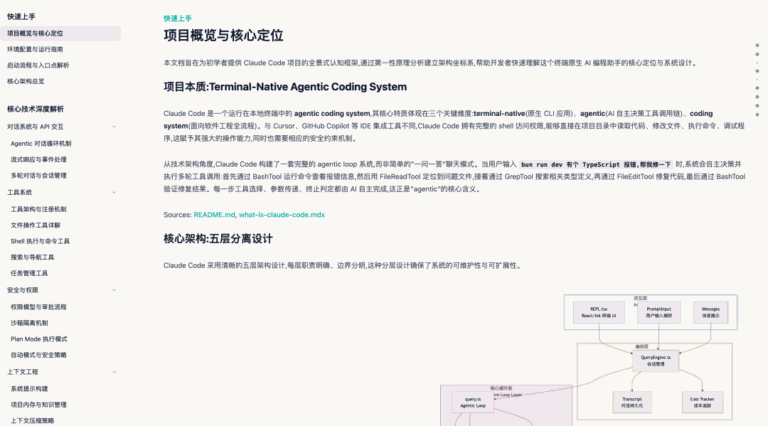Click the 快速上手 breadcrumb above title
Viewport: 768px width, 426px height.
177,18
